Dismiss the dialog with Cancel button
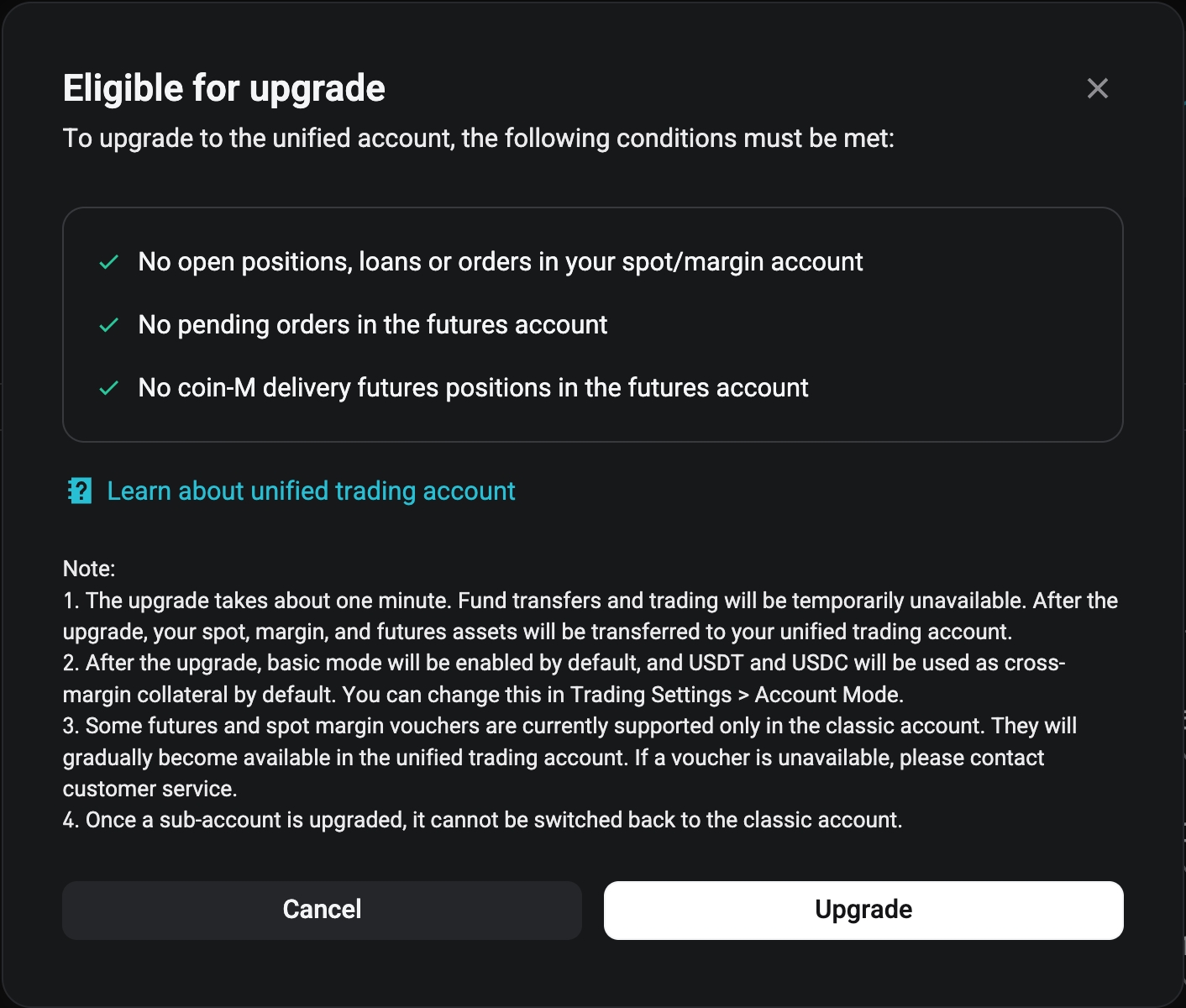Viewport: 1186px width, 1008px height. click(x=322, y=910)
